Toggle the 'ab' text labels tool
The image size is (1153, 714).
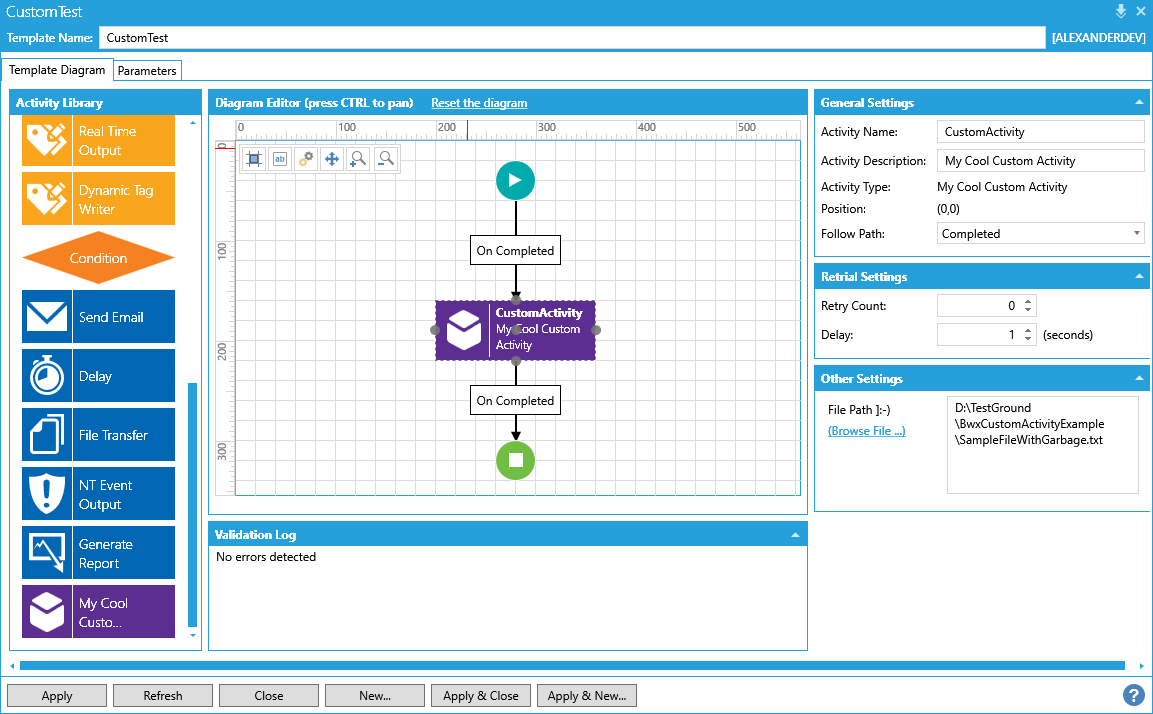(x=280, y=158)
